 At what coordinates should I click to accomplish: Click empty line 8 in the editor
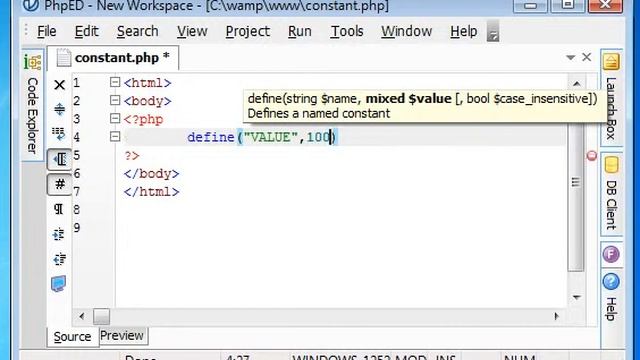tap(341, 210)
